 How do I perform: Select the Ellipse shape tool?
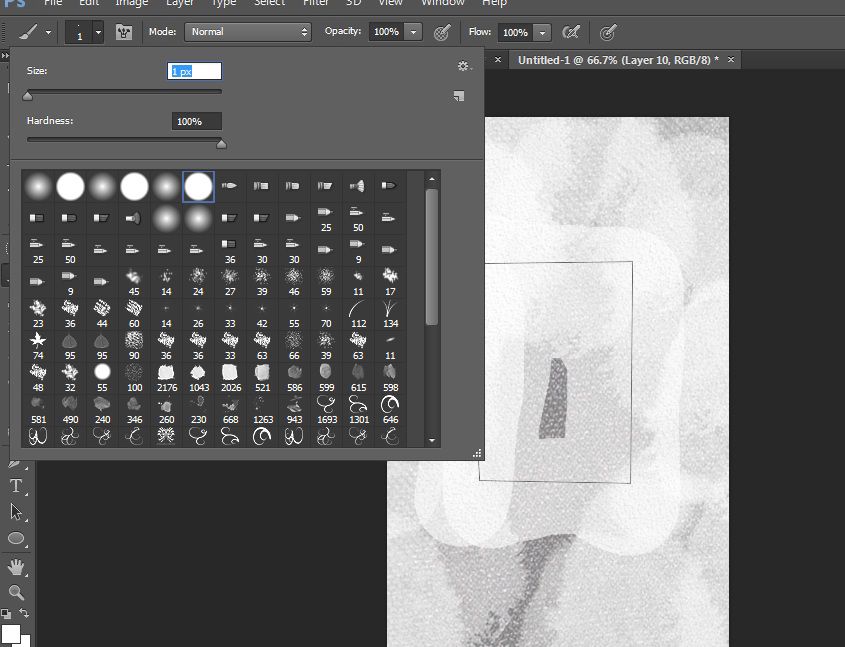click(x=16, y=539)
